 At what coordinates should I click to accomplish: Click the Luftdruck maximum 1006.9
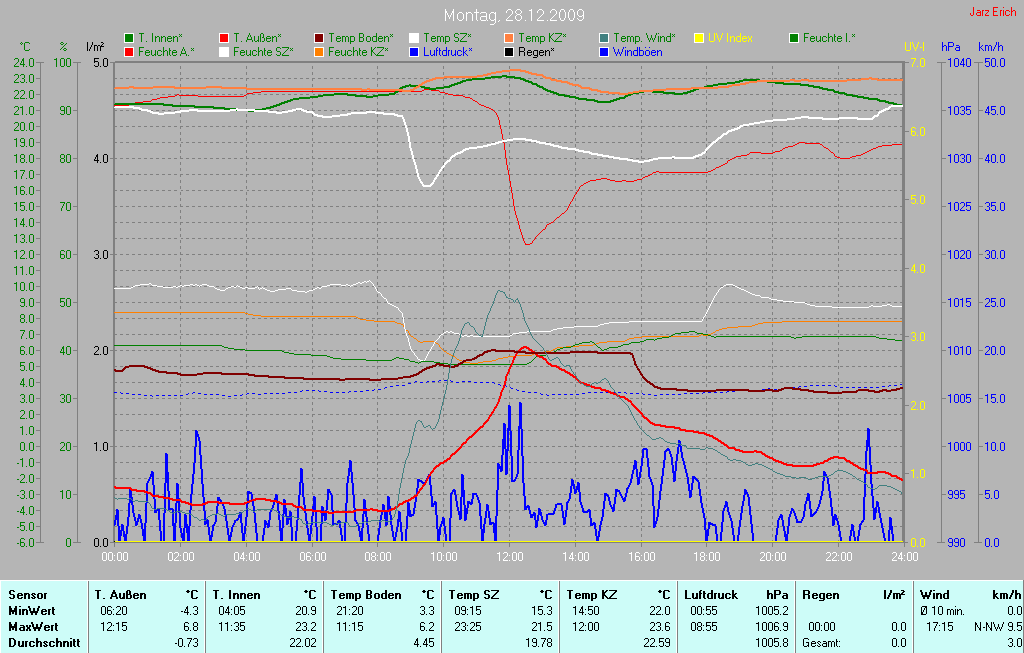pos(773,626)
